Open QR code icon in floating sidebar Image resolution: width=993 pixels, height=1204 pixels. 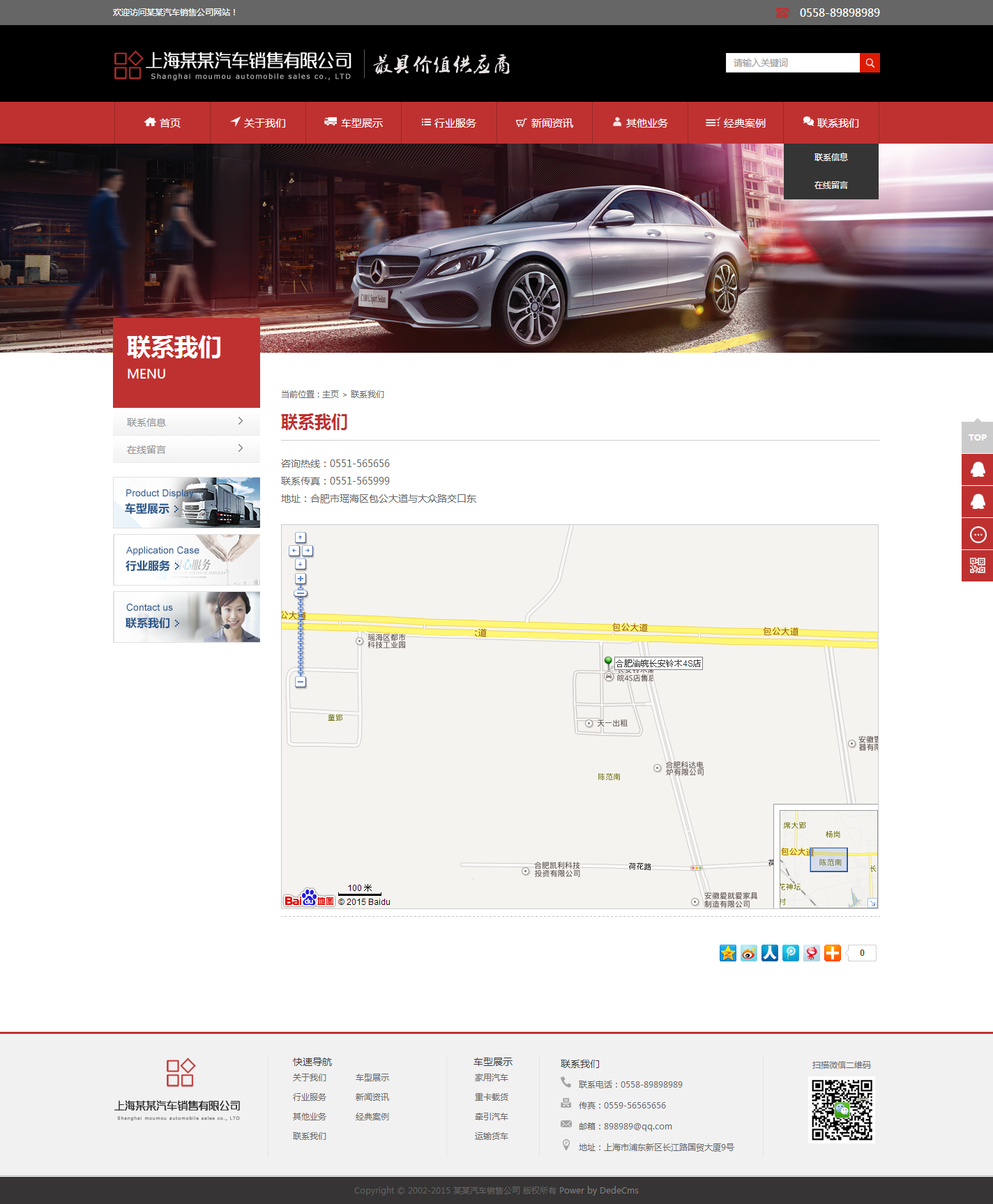point(978,565)
